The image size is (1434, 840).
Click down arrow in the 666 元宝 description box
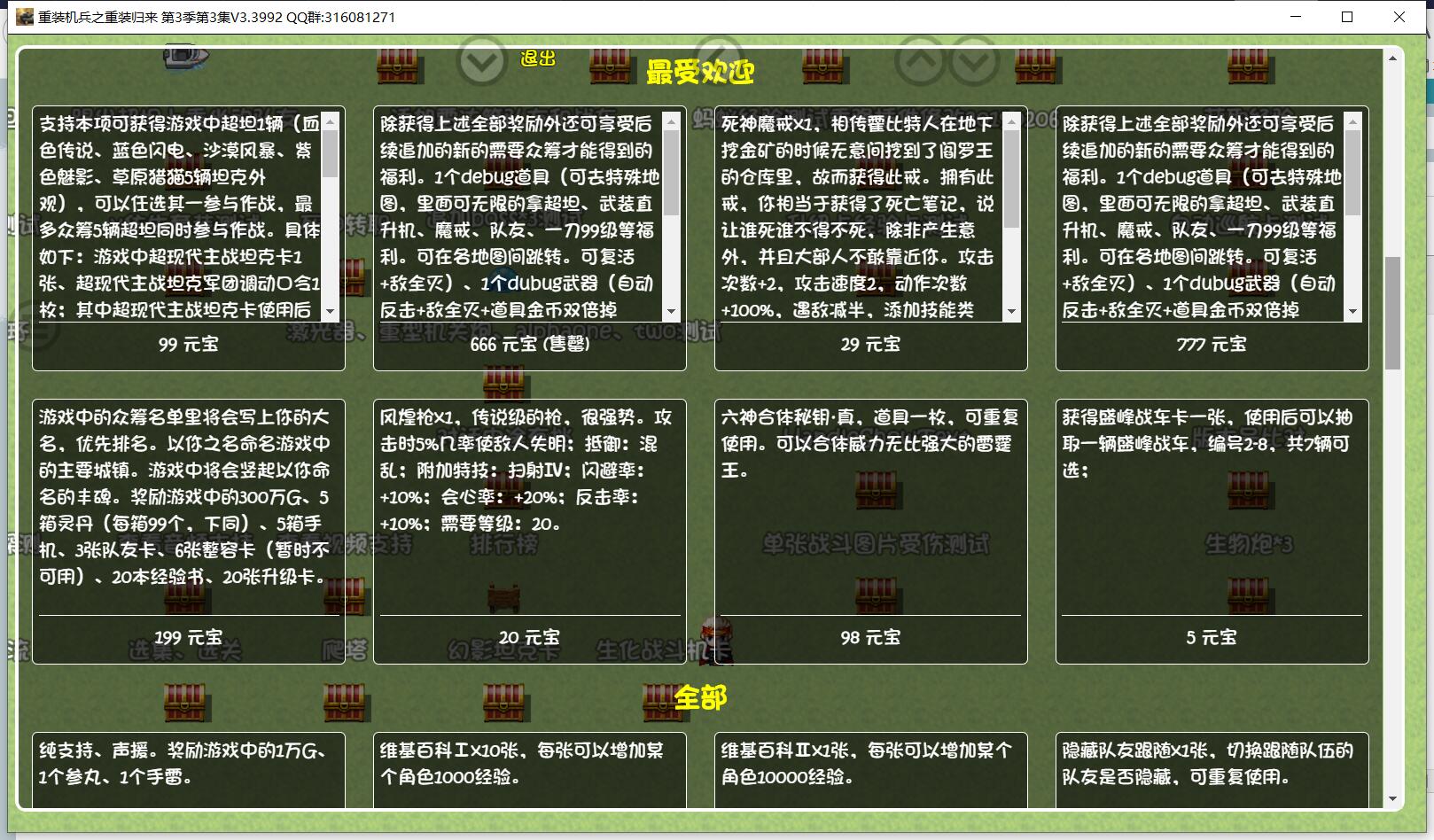click(671, 312)
